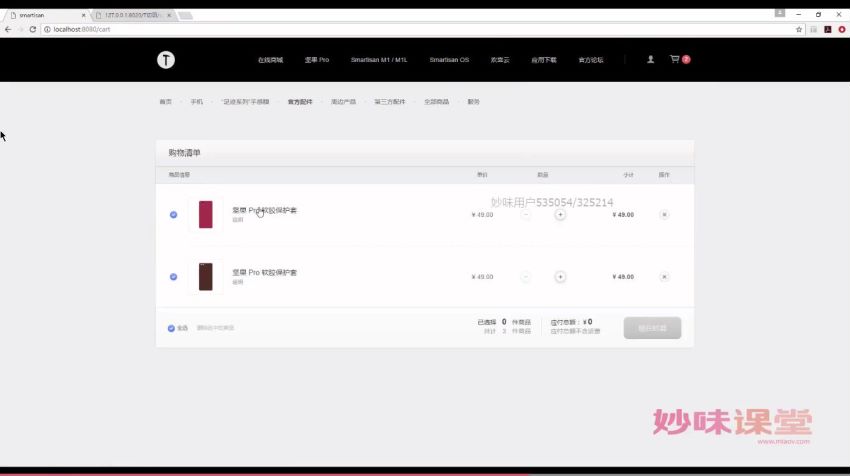Open 应用下载 in the top navigation

(544, 60)
